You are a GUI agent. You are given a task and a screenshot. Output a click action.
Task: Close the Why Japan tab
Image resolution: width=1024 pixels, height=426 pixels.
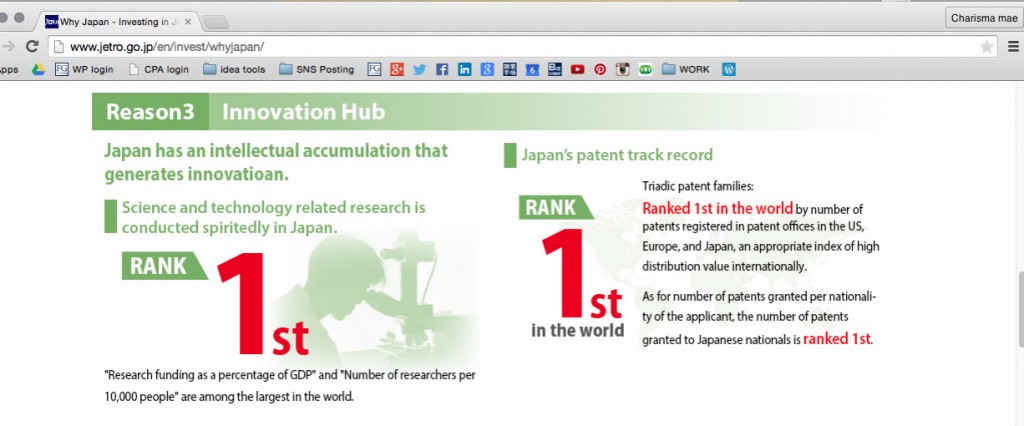188,22
